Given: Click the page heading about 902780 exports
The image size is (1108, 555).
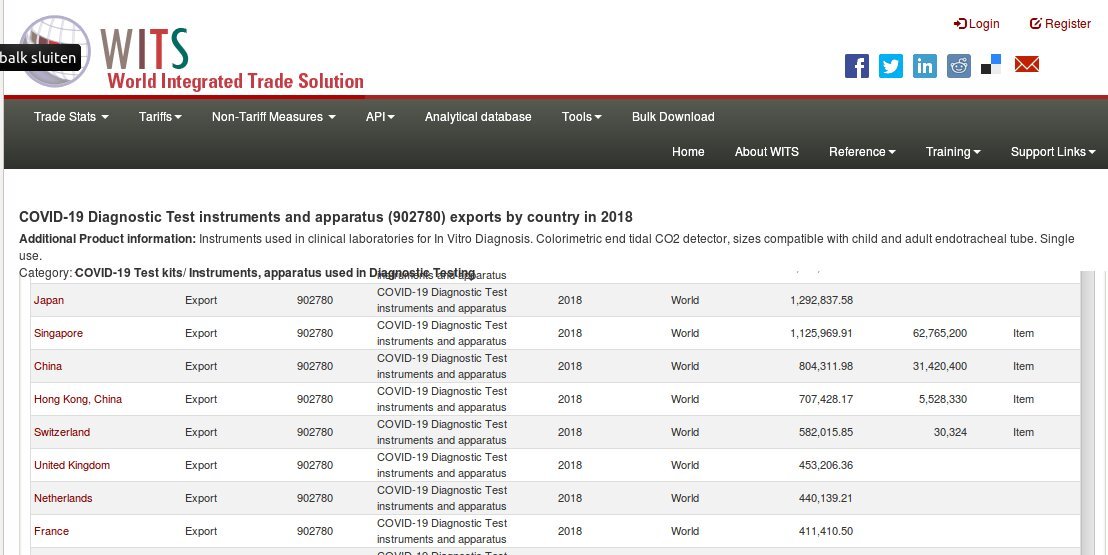Looking at the screenshot, I should [x=326, y=216].
